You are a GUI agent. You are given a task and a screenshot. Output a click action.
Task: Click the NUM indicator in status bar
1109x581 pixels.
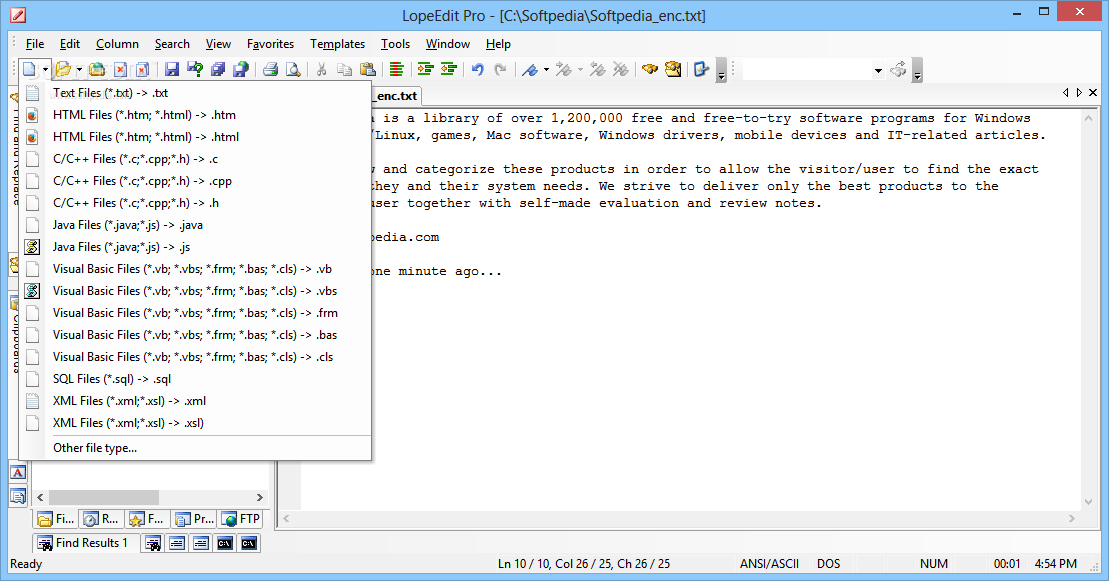[x=934, y=564]
